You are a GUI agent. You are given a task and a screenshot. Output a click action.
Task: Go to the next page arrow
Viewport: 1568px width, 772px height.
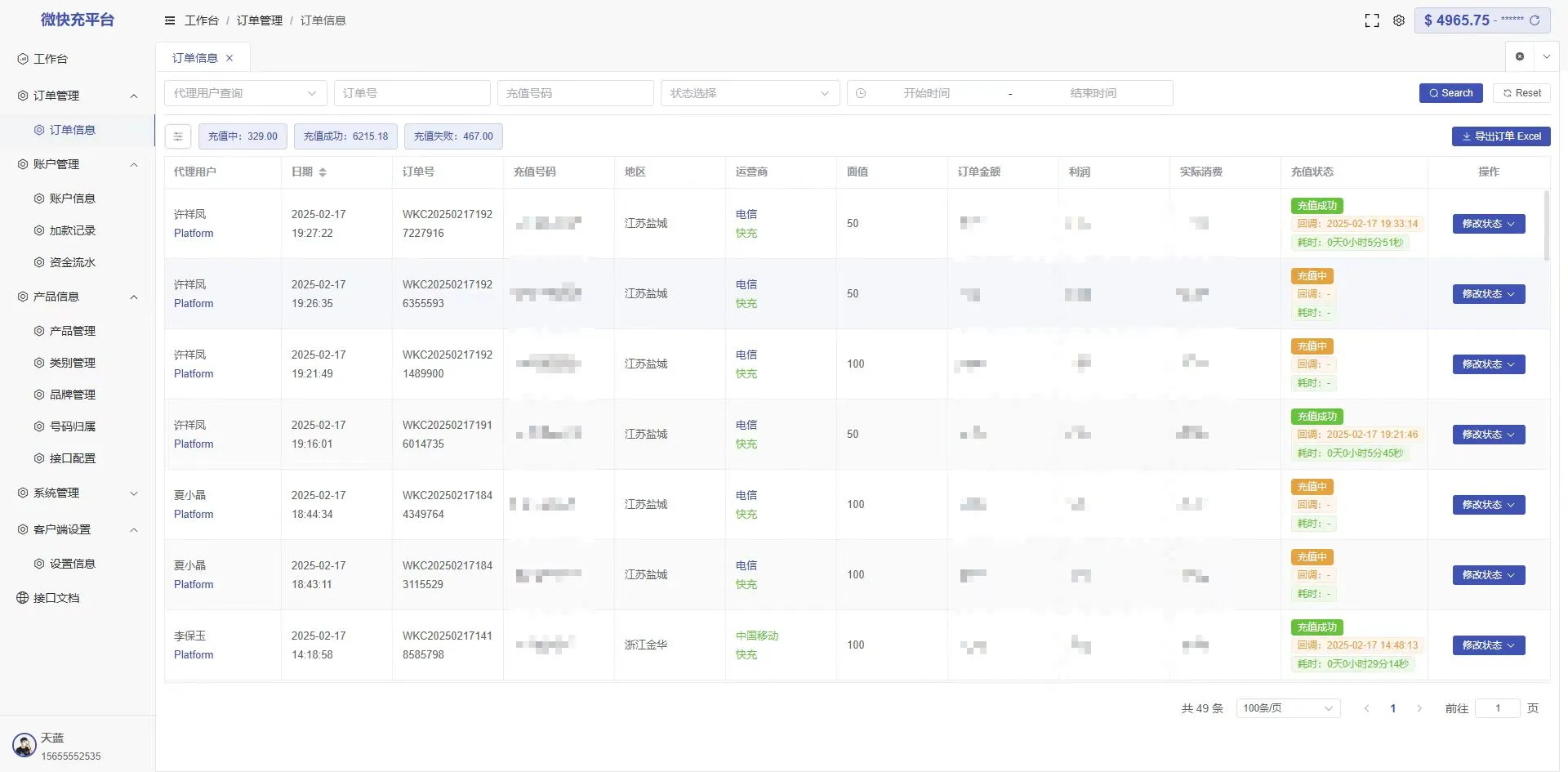click(1419, 708)
